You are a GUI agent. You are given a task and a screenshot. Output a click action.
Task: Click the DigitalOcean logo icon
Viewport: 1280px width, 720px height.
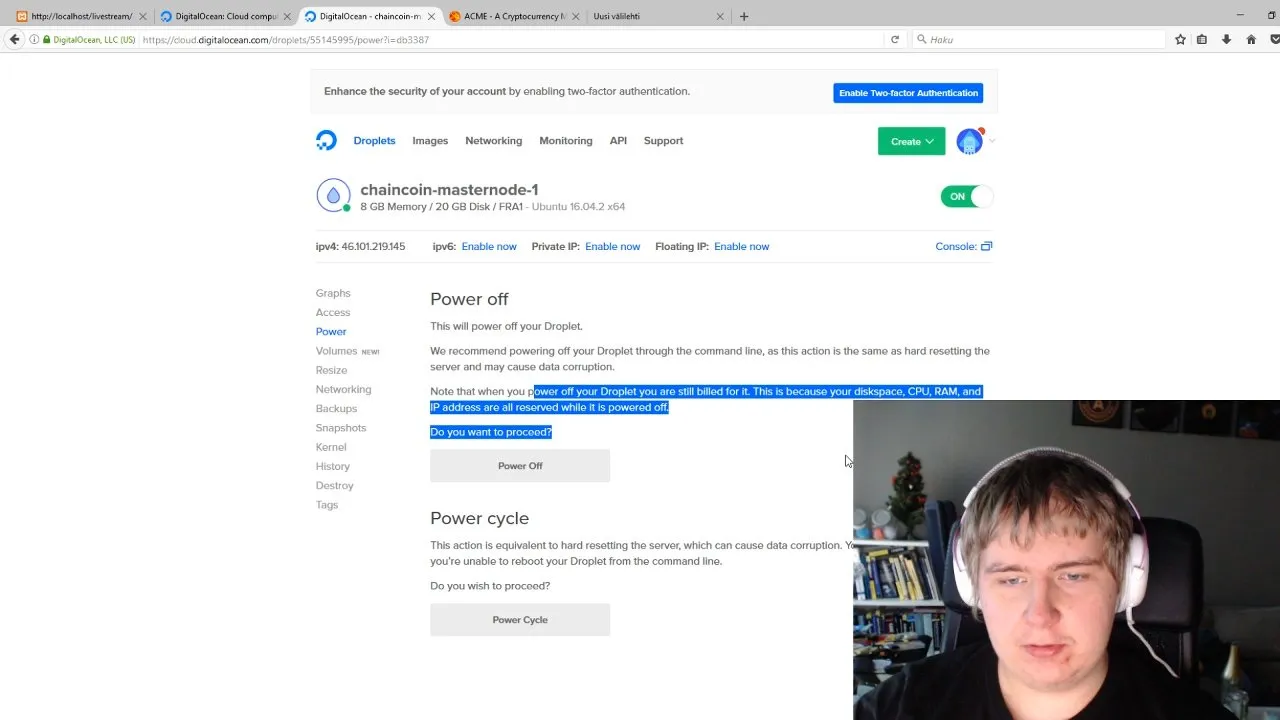tap(326, 140)
